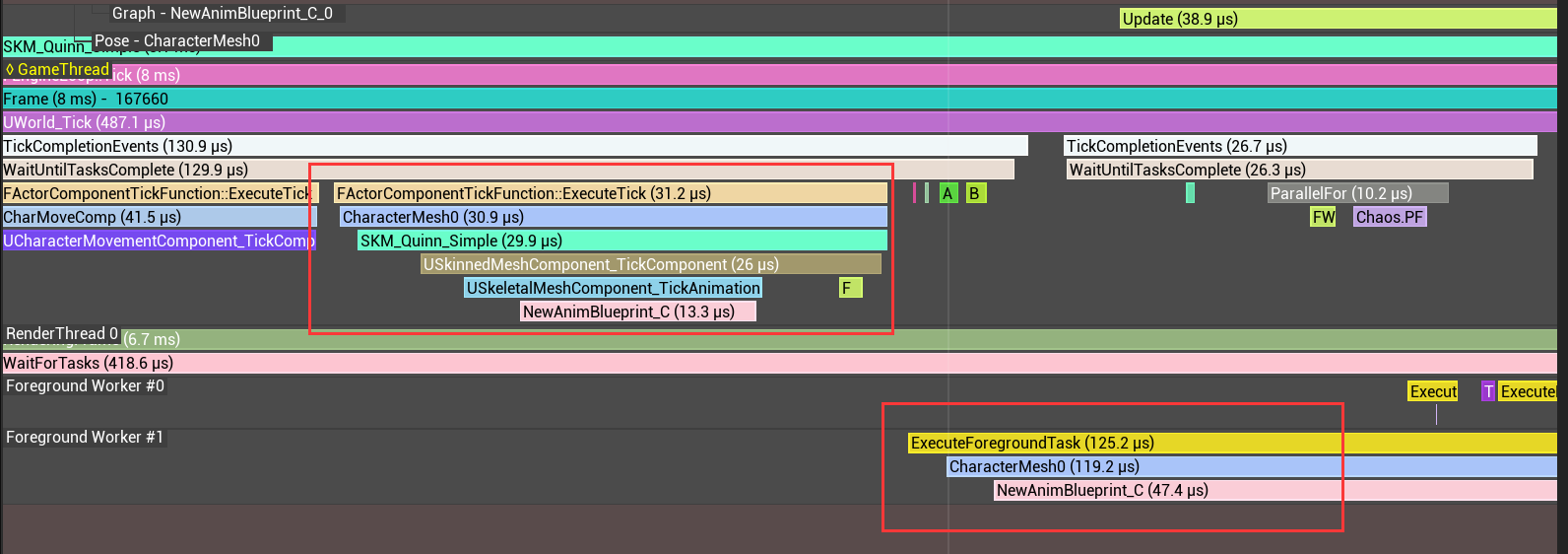The width and height of the screenshot is (1568, 554).
Task: Select the Foreground Worker #1 track label
Action: (85, 438)
